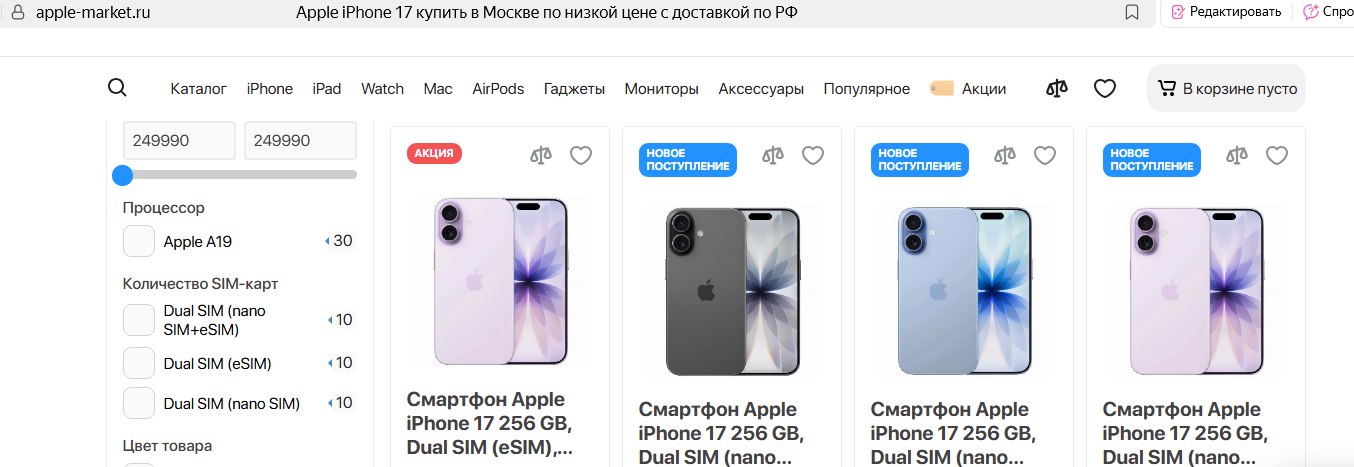Enable the Dual SIM (nano SIM+eSIM) filter

coord(139,320)
